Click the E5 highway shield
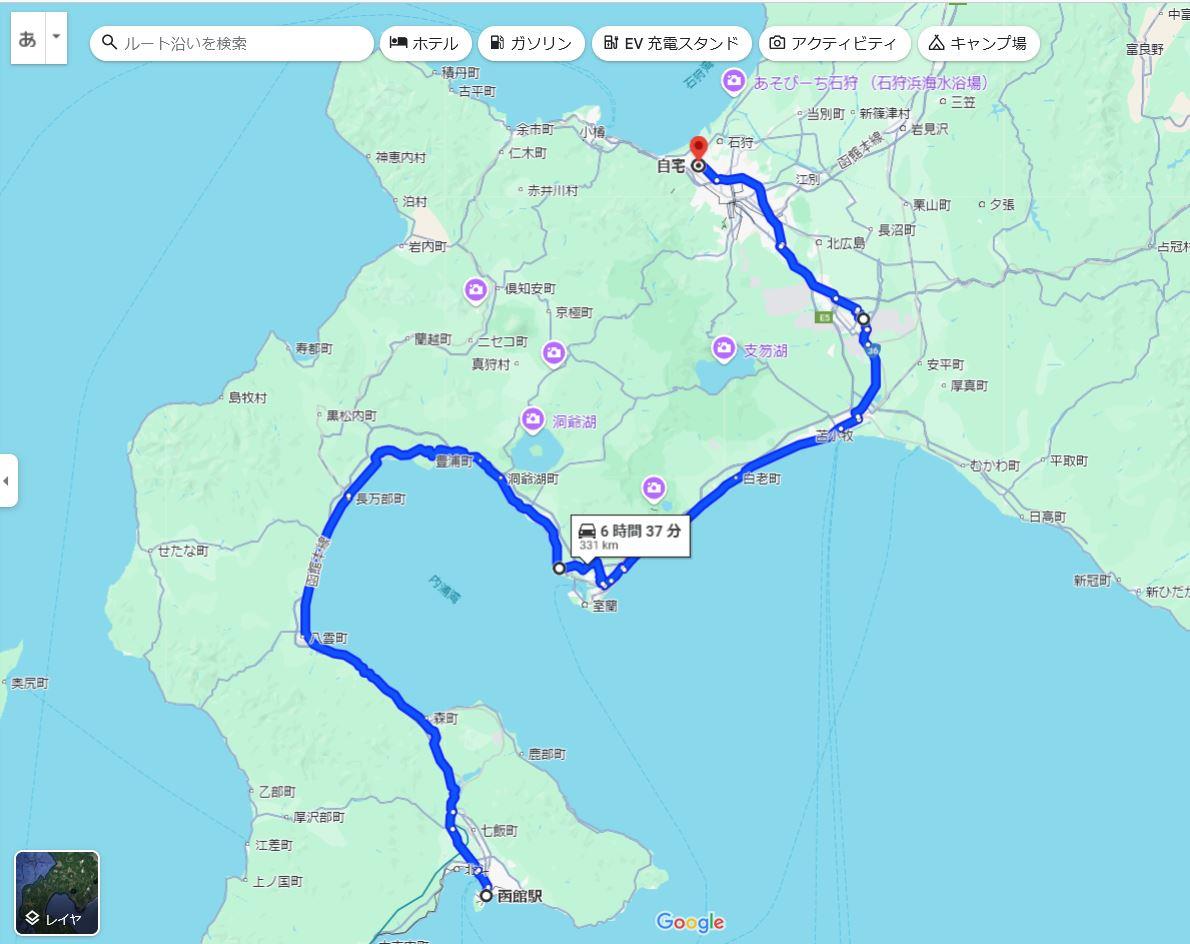Viewport: 1190px width, 944px height. (824, 317)
